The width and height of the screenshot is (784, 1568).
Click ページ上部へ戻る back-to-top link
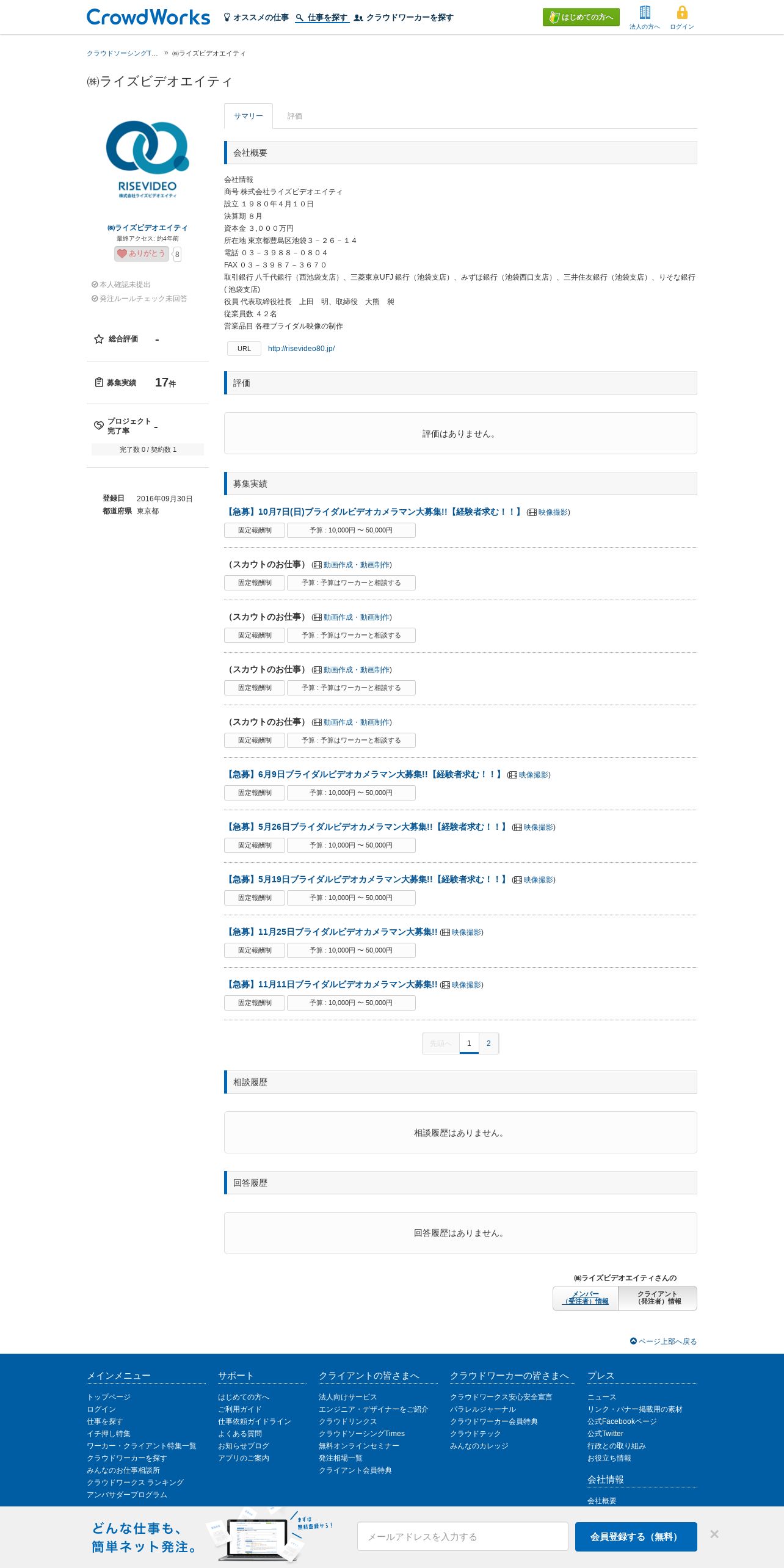point(664,1341)
